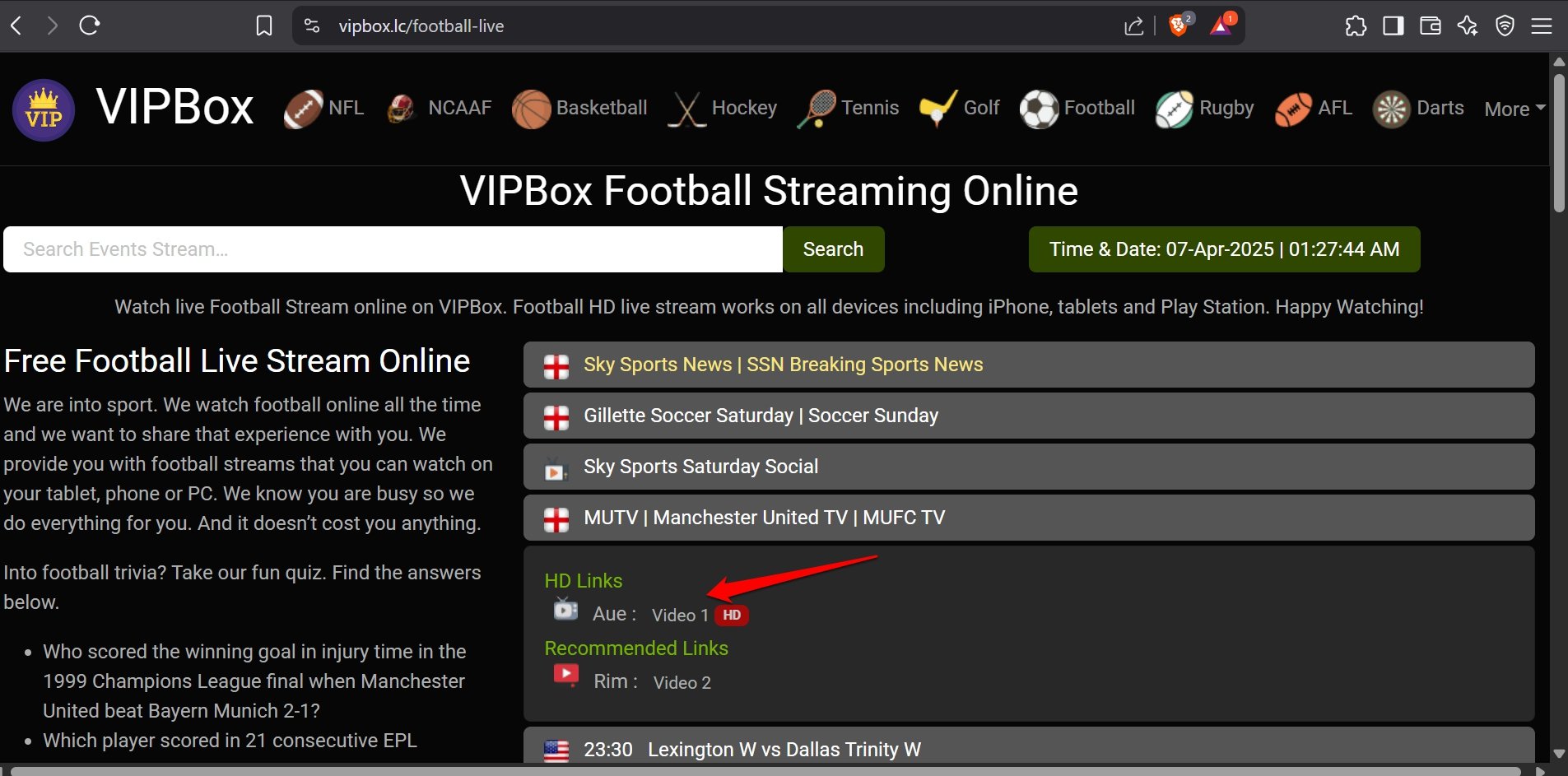Screen dimensions: 1568x776
Task: Click the share page icon
Action: 1133,26
